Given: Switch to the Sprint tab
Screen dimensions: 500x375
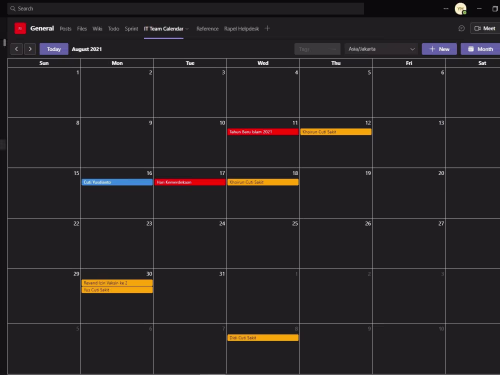Looking at the screenshot, I should [131, 29].
